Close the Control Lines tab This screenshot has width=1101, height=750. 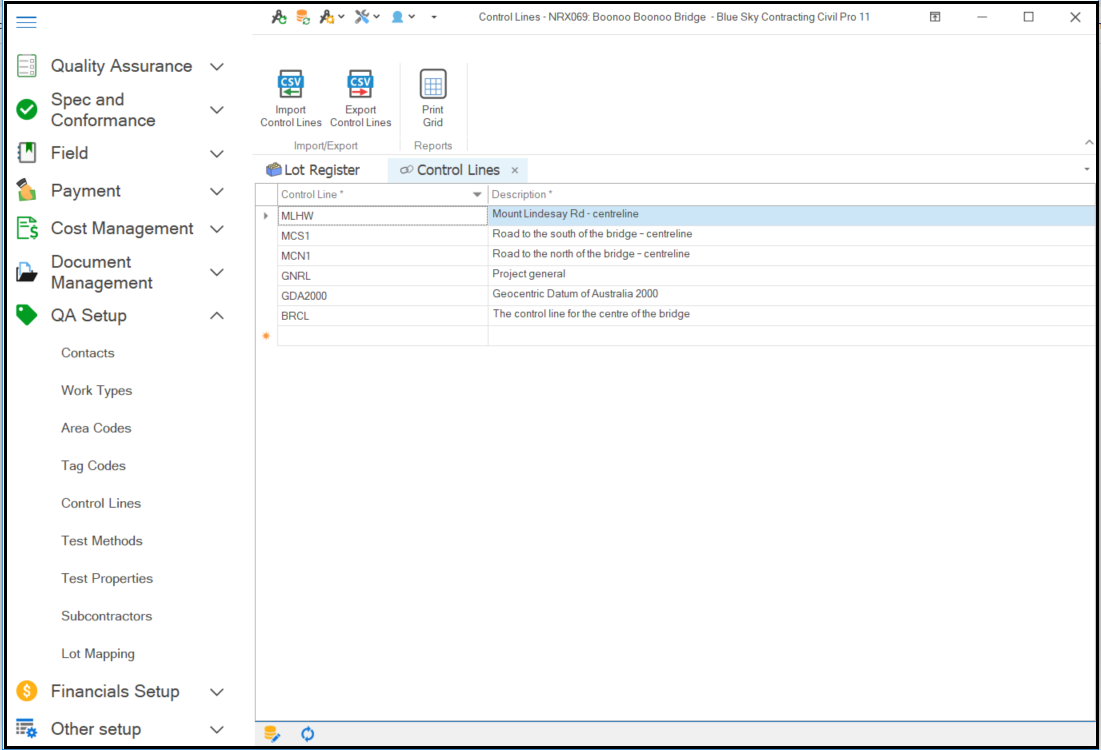click(x=515, y=171)
